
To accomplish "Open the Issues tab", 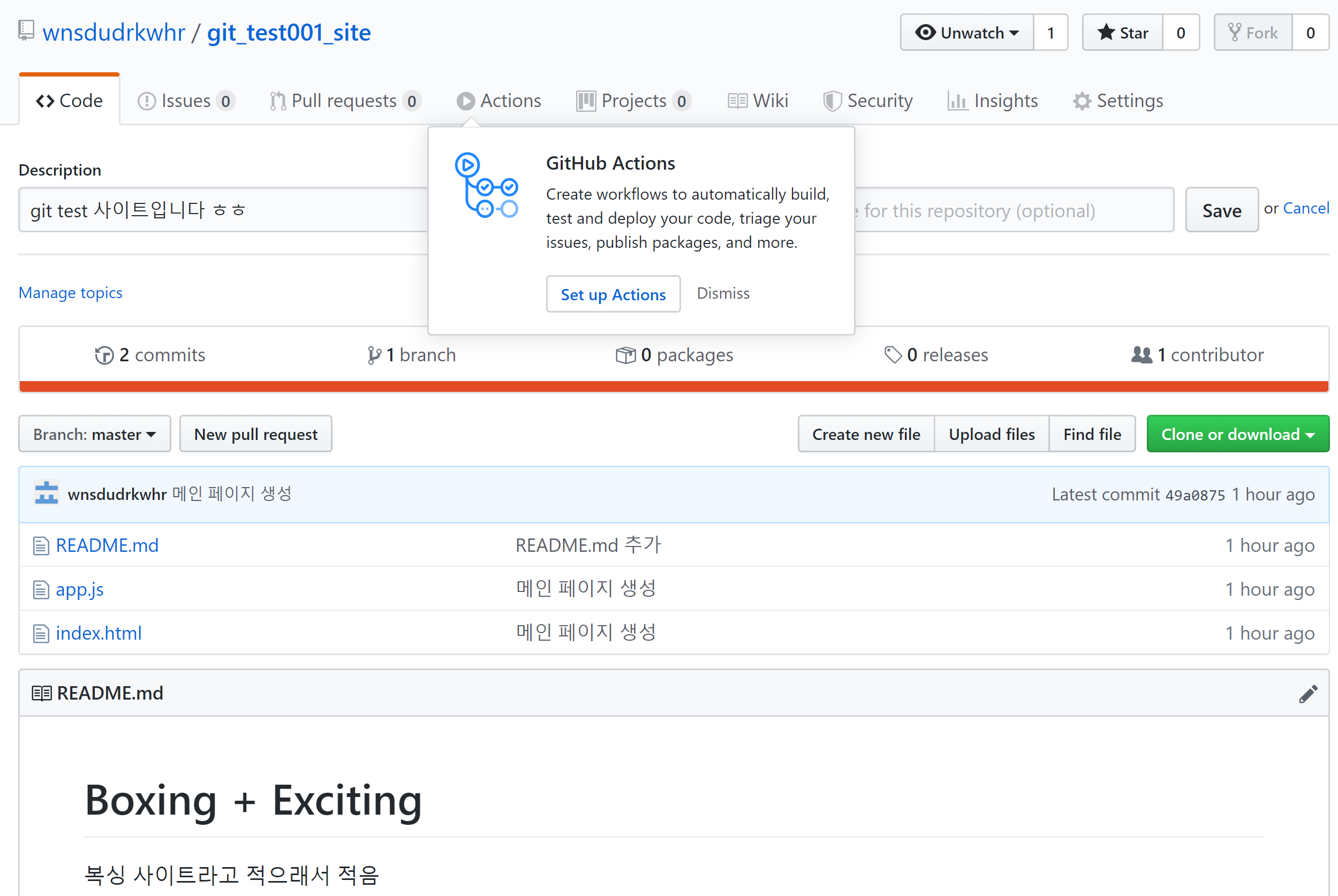I will (186, 101).
